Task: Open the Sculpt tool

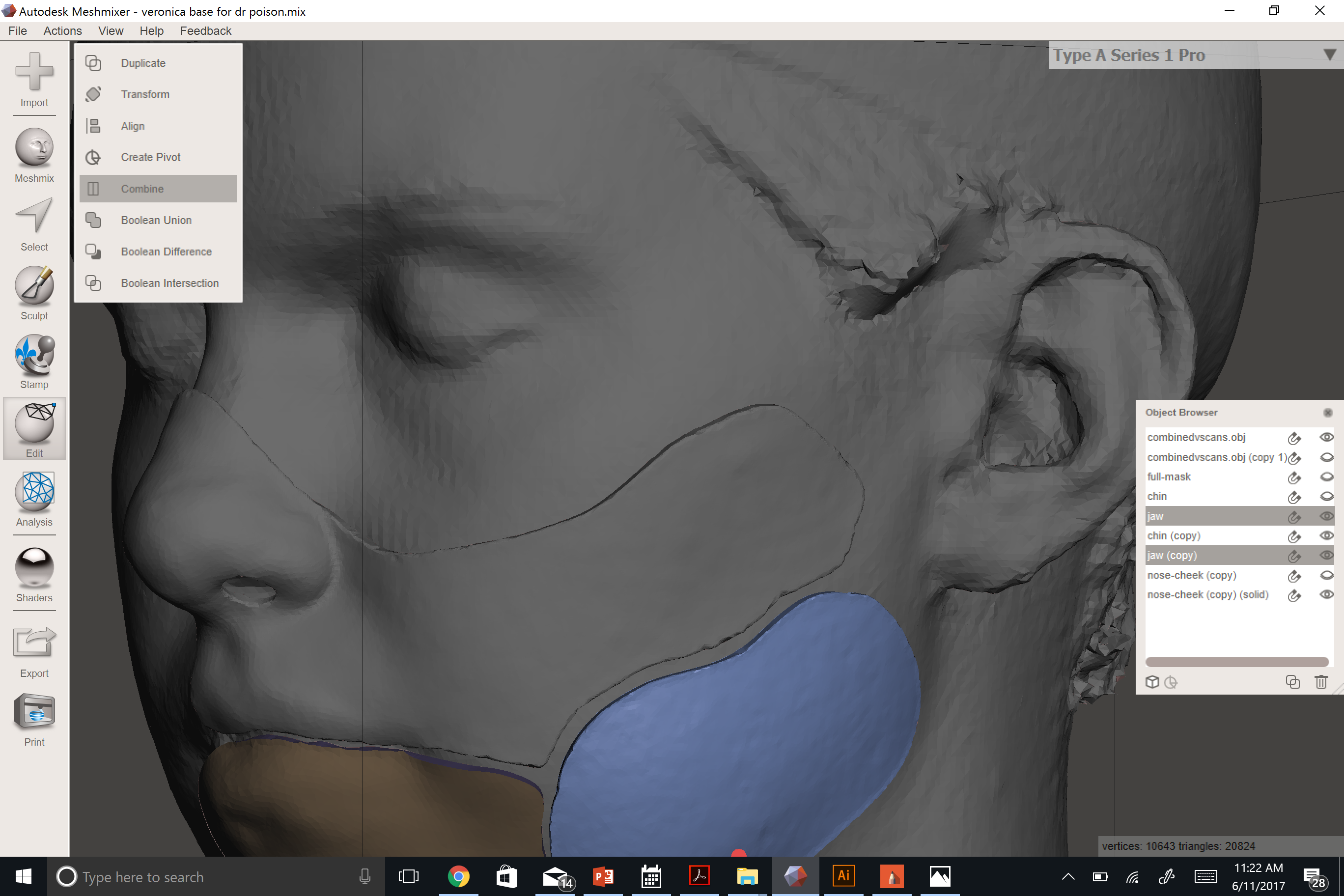Action: click(x=34, y=293)
